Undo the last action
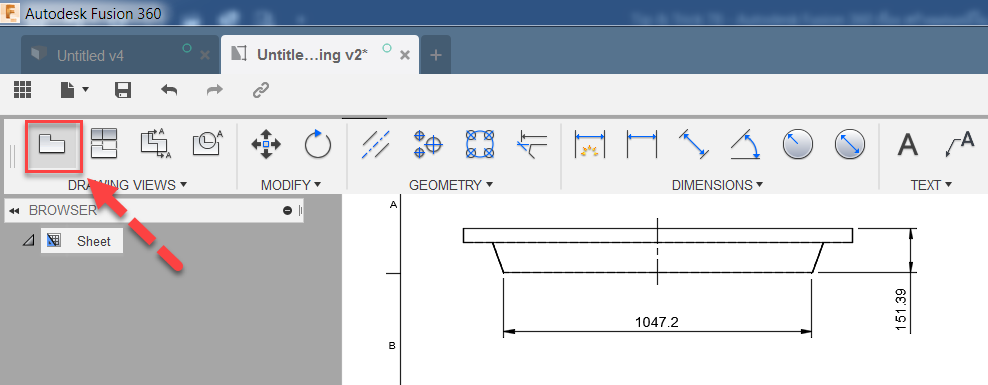988x385 pixels. pos(169,90)
